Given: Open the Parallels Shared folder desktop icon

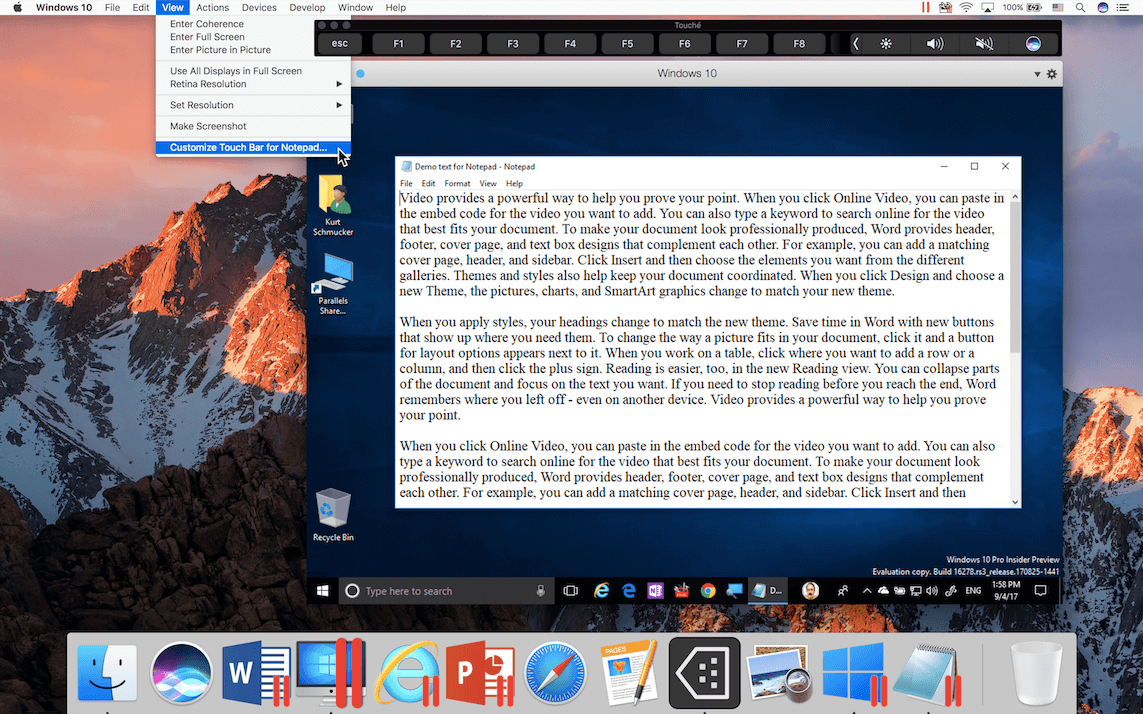Looking at the screenshot, I should pyautogui.click(x=333, y=284).
